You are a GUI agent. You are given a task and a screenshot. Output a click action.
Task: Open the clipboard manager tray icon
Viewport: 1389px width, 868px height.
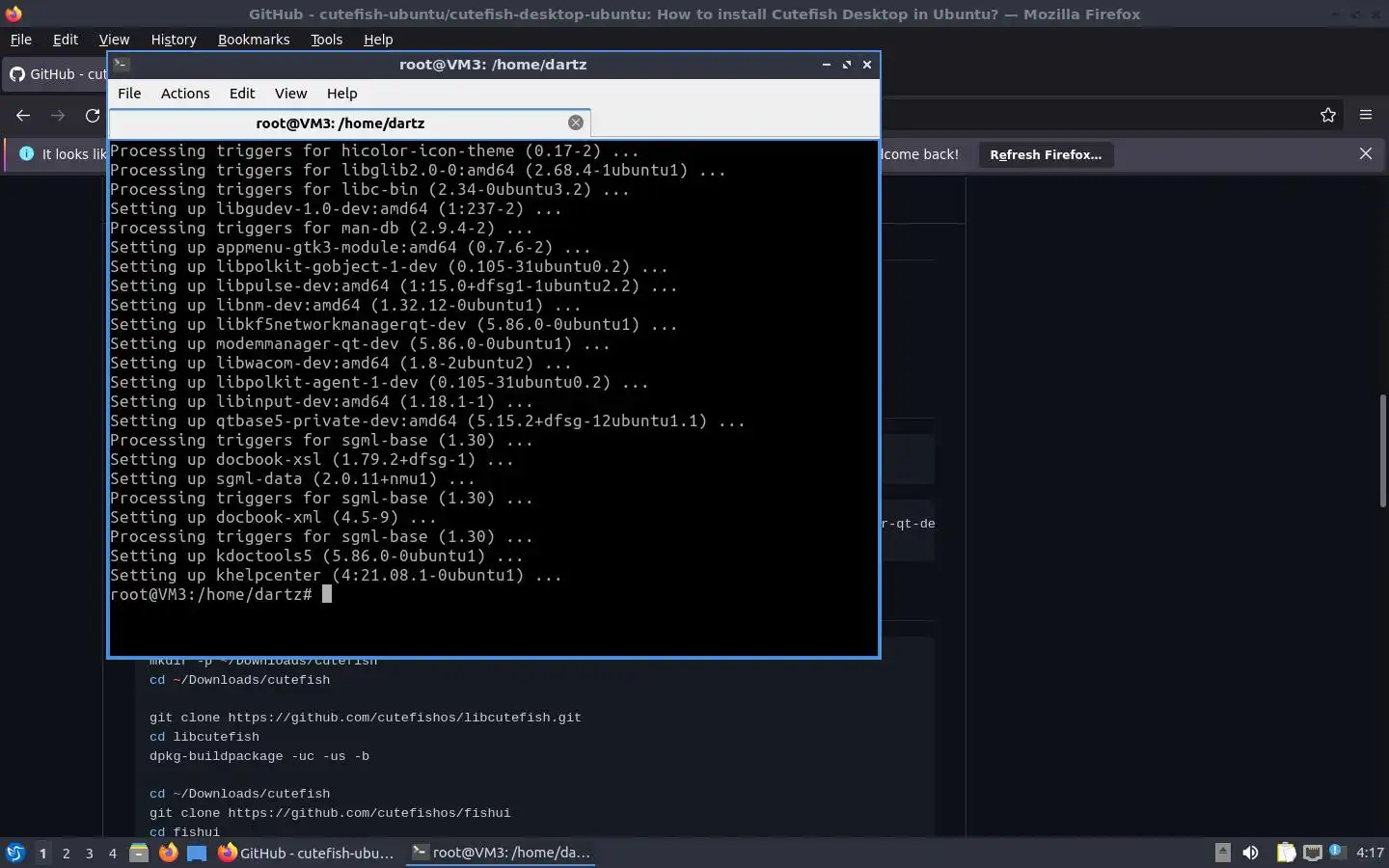(1286, 853)
